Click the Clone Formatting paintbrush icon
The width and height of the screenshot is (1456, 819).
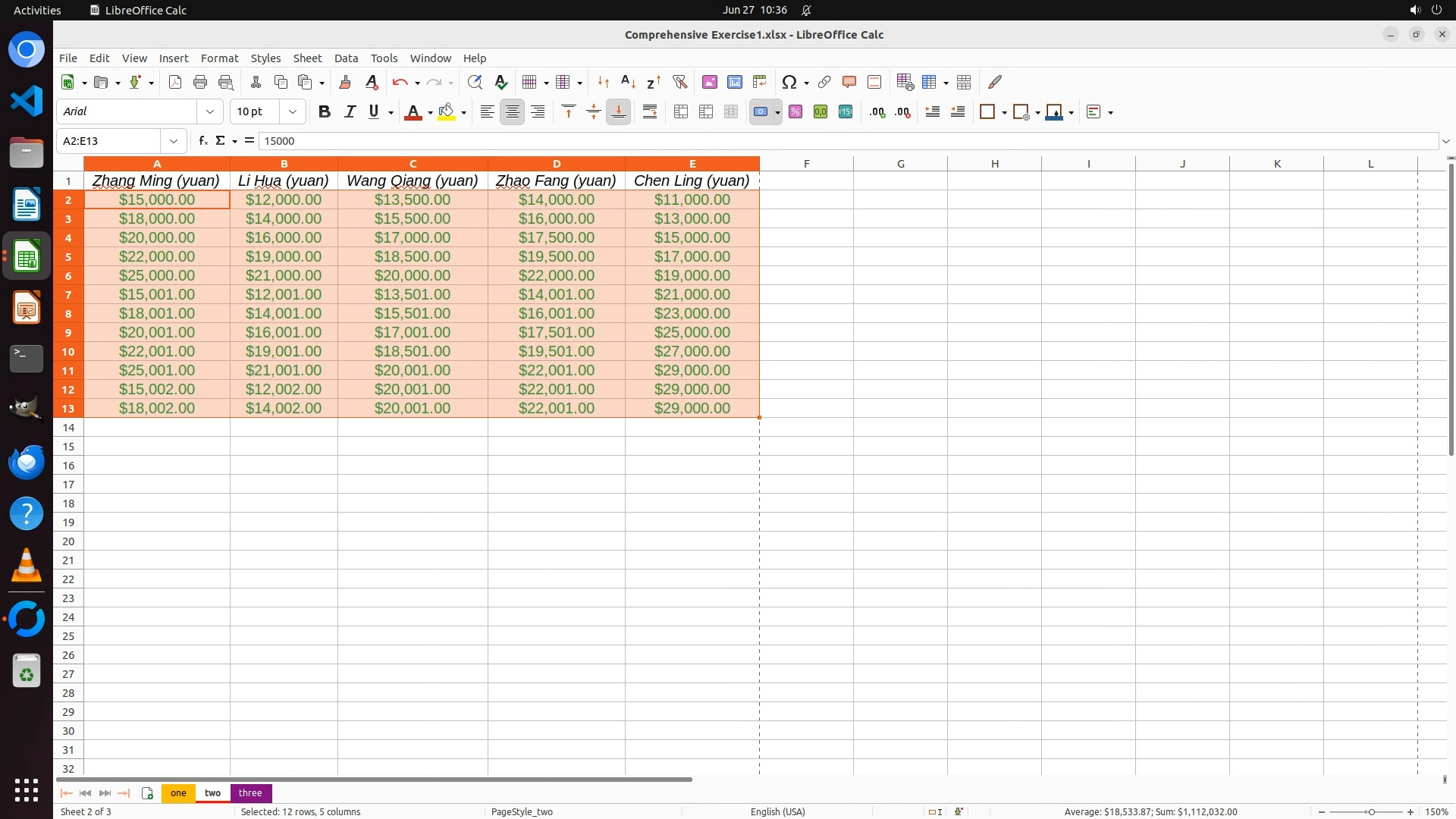(x=345, y=82)
